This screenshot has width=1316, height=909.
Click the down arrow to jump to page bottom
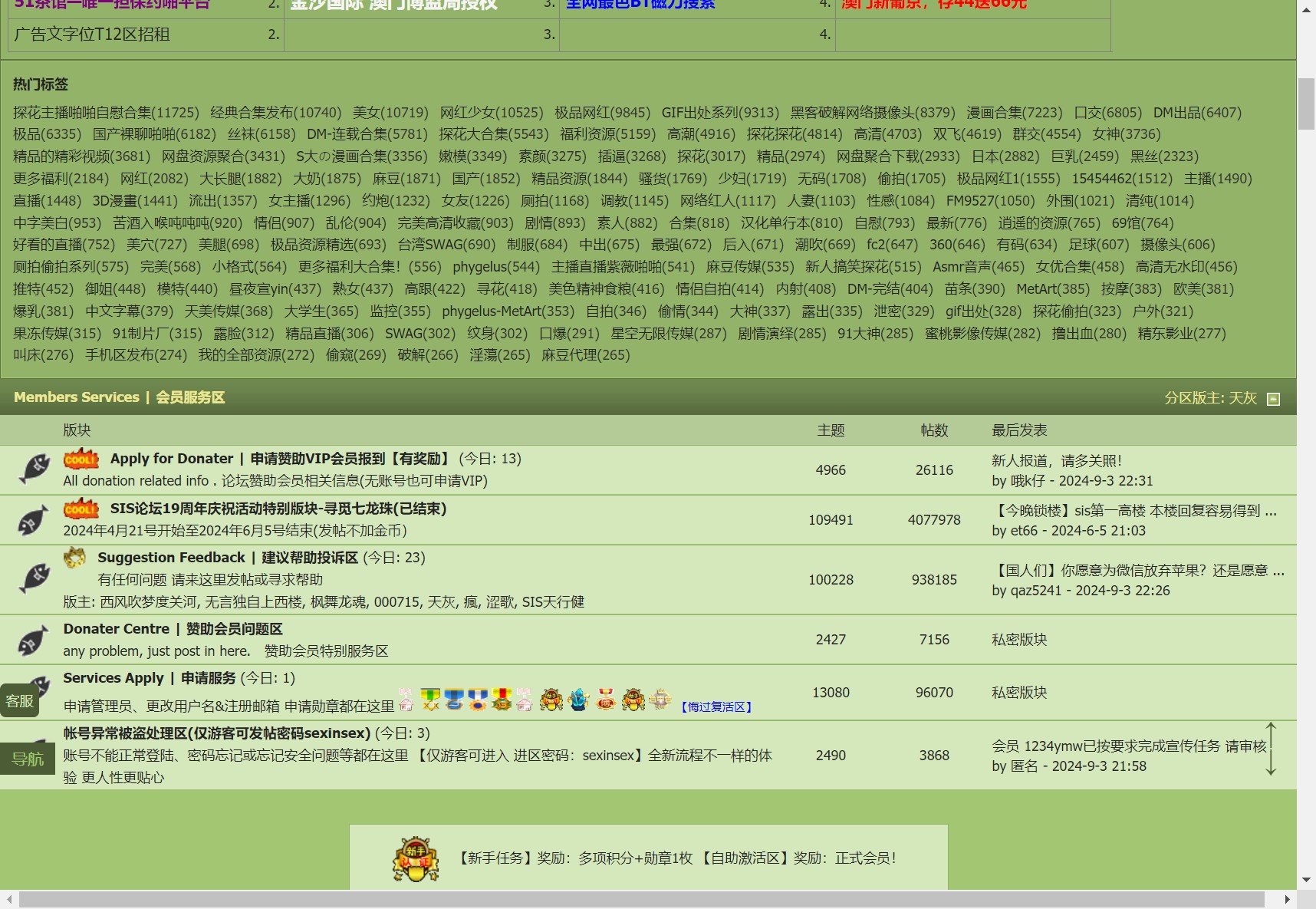1271,766
